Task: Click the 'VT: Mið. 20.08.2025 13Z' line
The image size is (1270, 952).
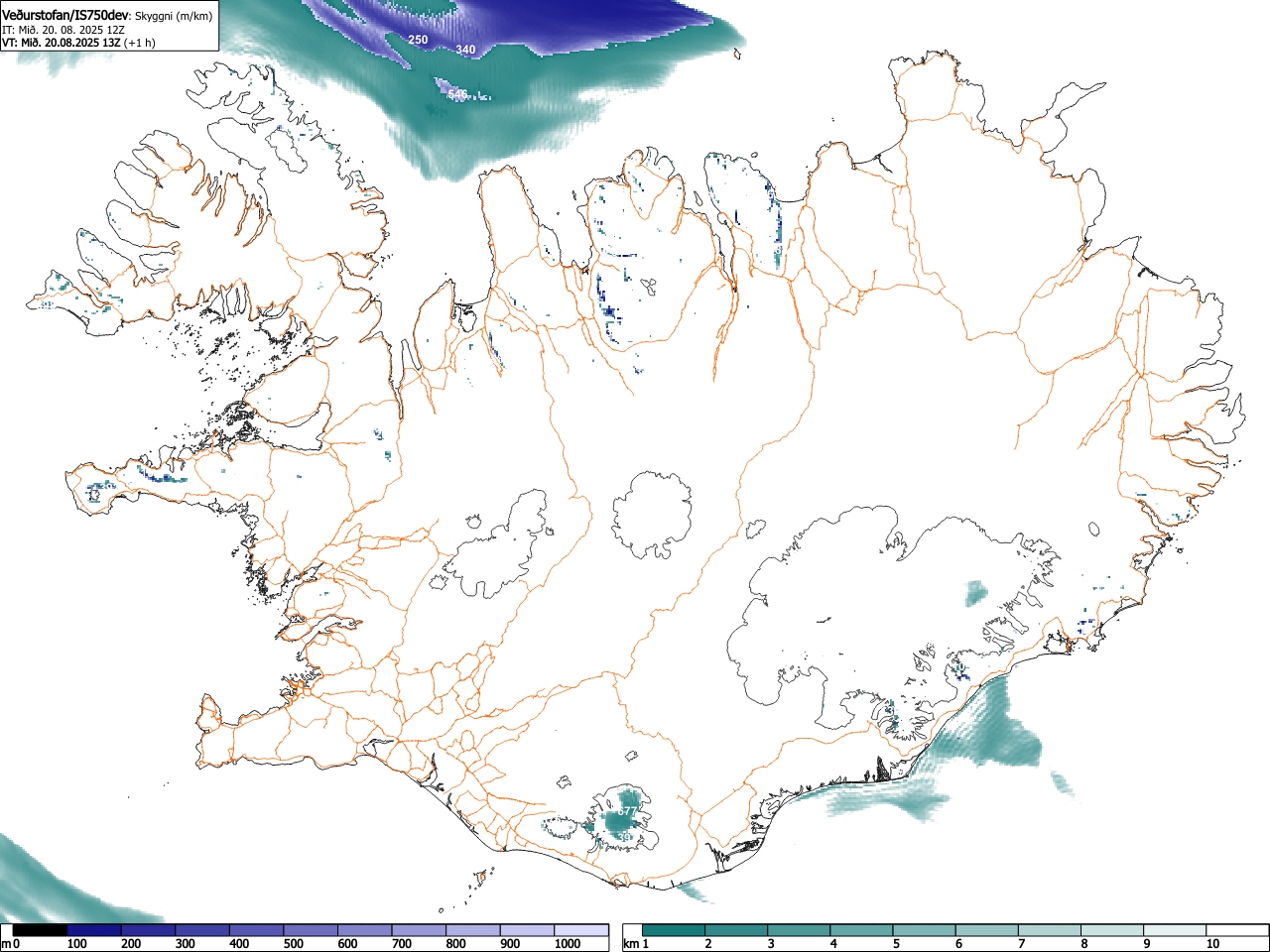Action: [x=62, y=44]
